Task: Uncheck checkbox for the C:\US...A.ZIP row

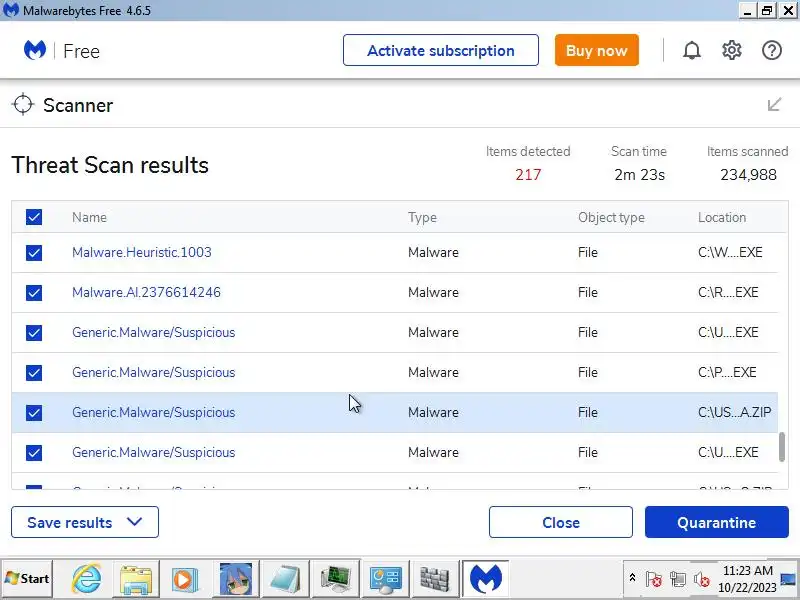Action: 34,412
